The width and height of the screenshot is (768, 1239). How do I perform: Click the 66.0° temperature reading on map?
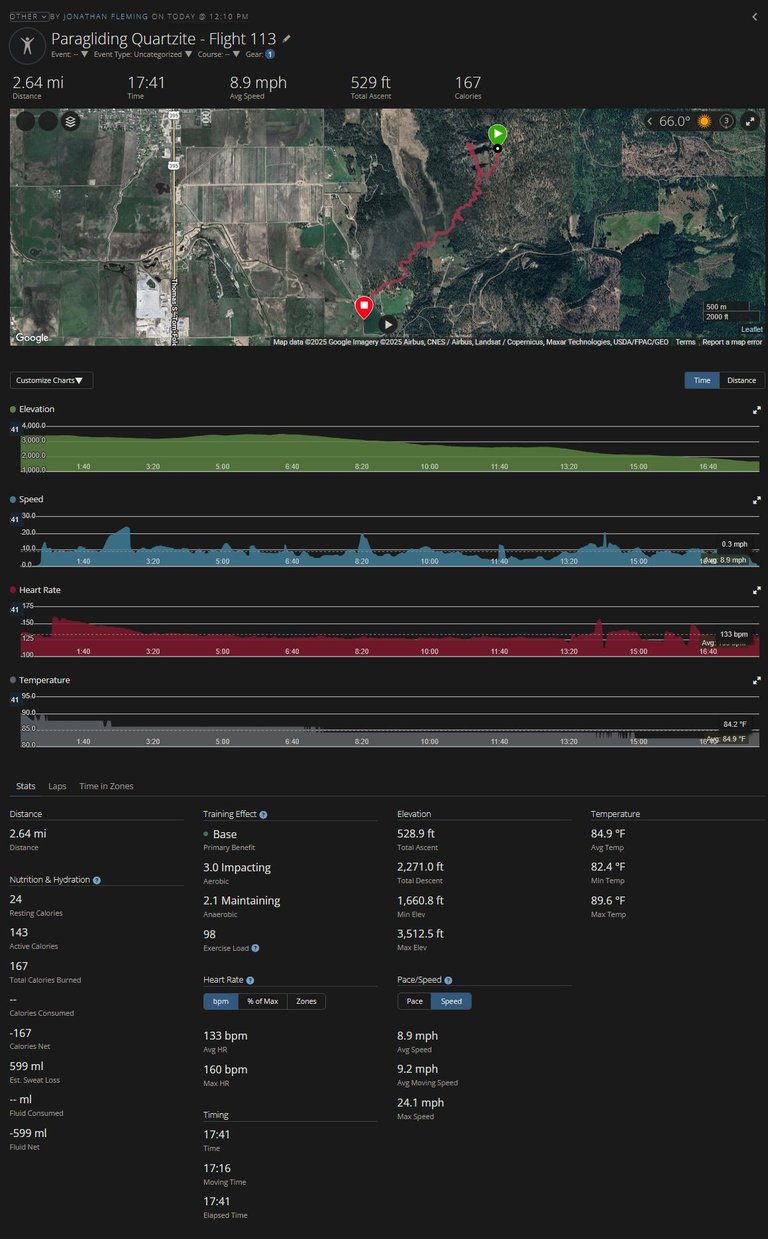click(x=675, y=121)
